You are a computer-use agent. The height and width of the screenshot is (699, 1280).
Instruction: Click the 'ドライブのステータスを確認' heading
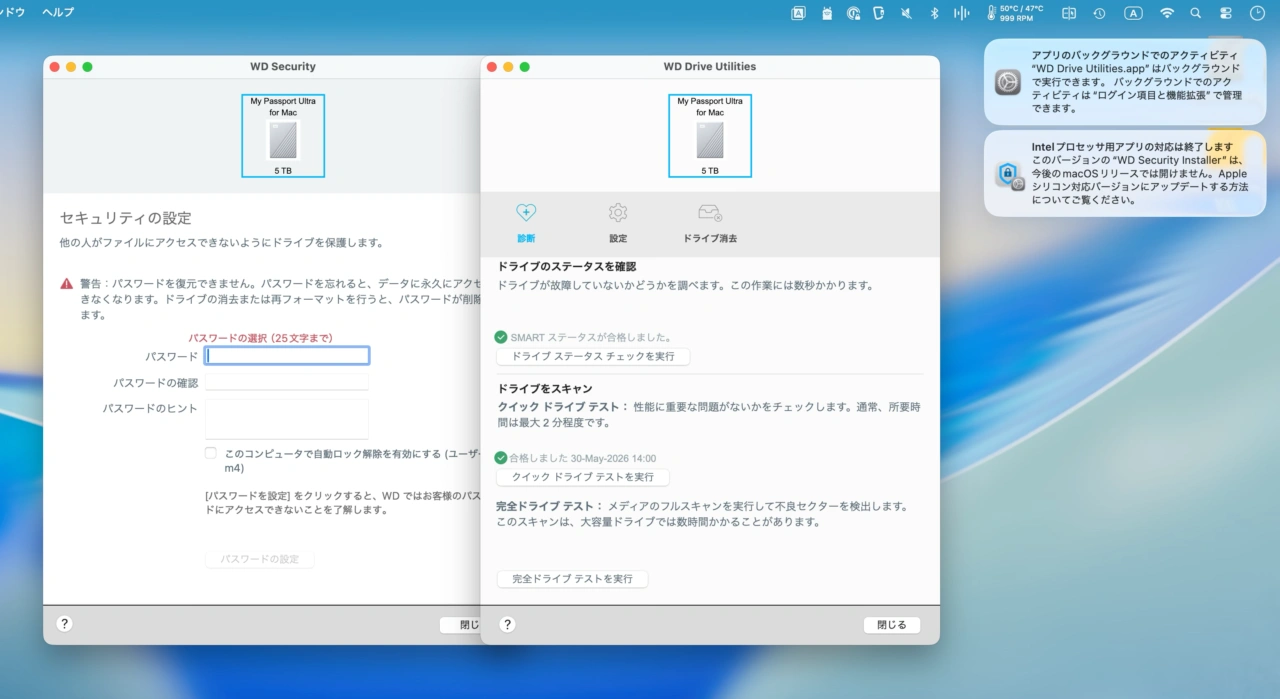pyautogui.click(x=567, y=267)
